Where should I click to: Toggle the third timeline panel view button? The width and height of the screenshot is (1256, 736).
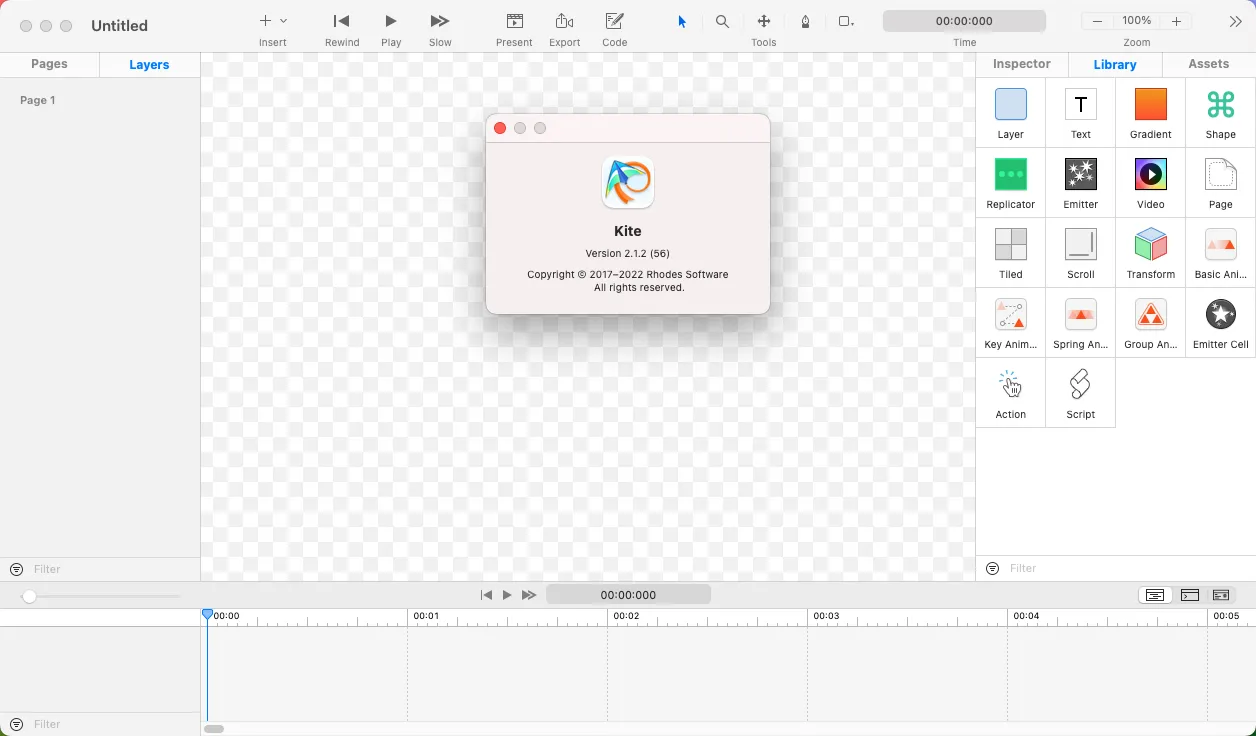tap(1220, 595)
